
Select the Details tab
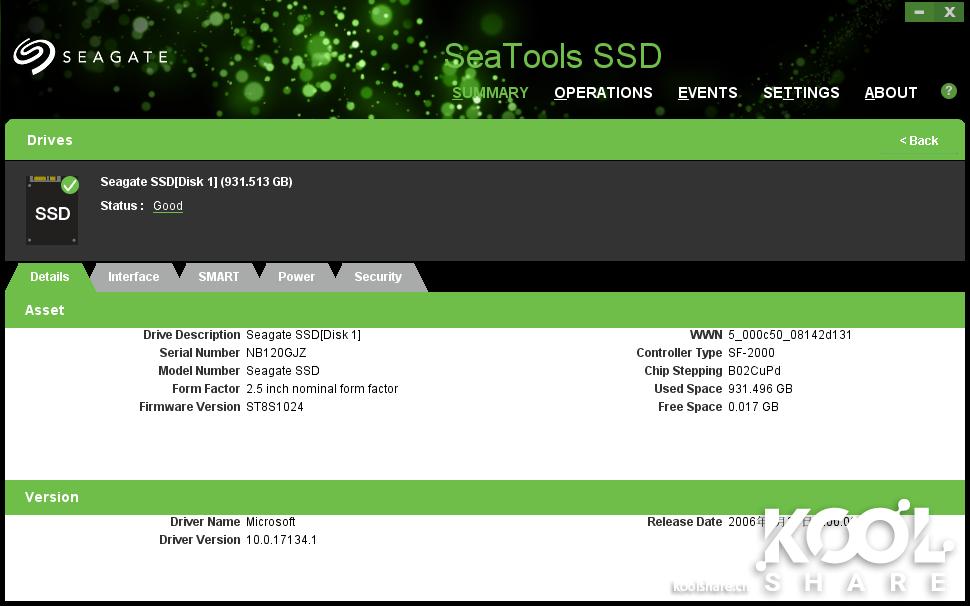pyautogui.click(x=49, y=276)
